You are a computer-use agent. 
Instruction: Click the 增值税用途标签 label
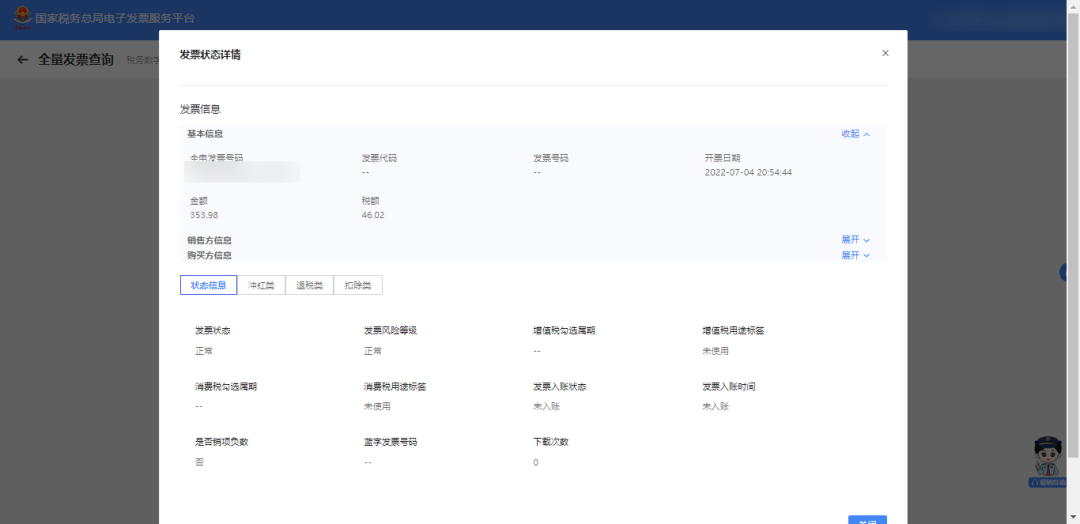[733, 331]
